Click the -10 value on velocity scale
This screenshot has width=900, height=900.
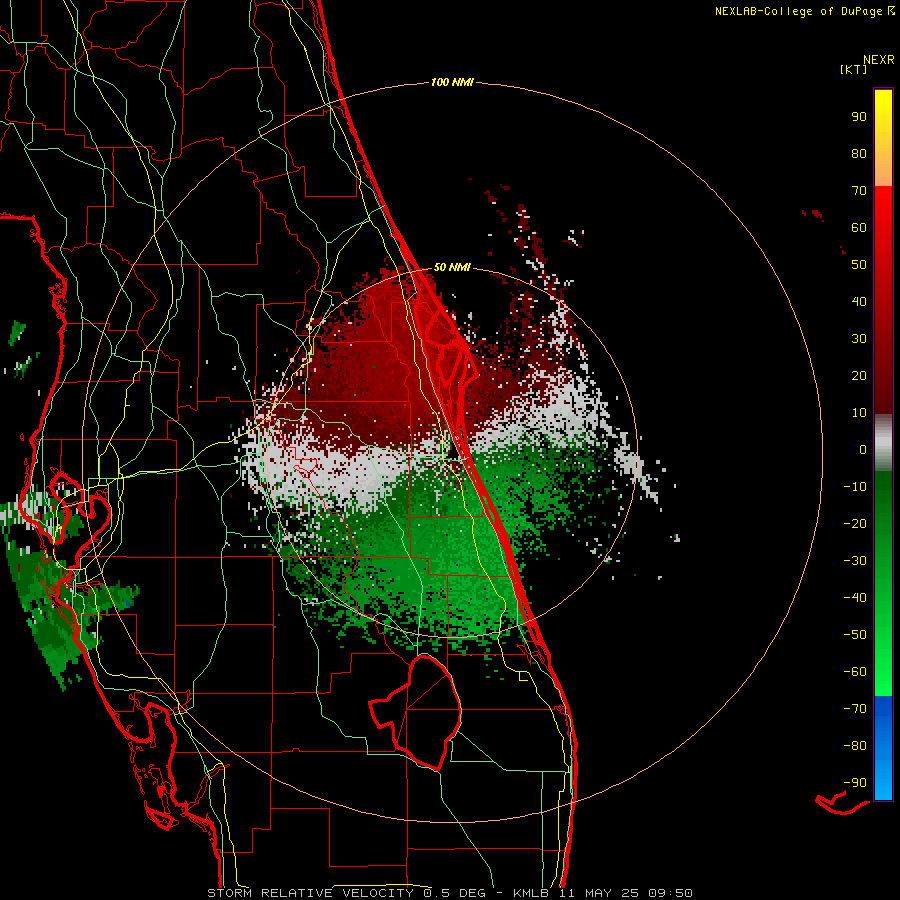pos(855,487)
